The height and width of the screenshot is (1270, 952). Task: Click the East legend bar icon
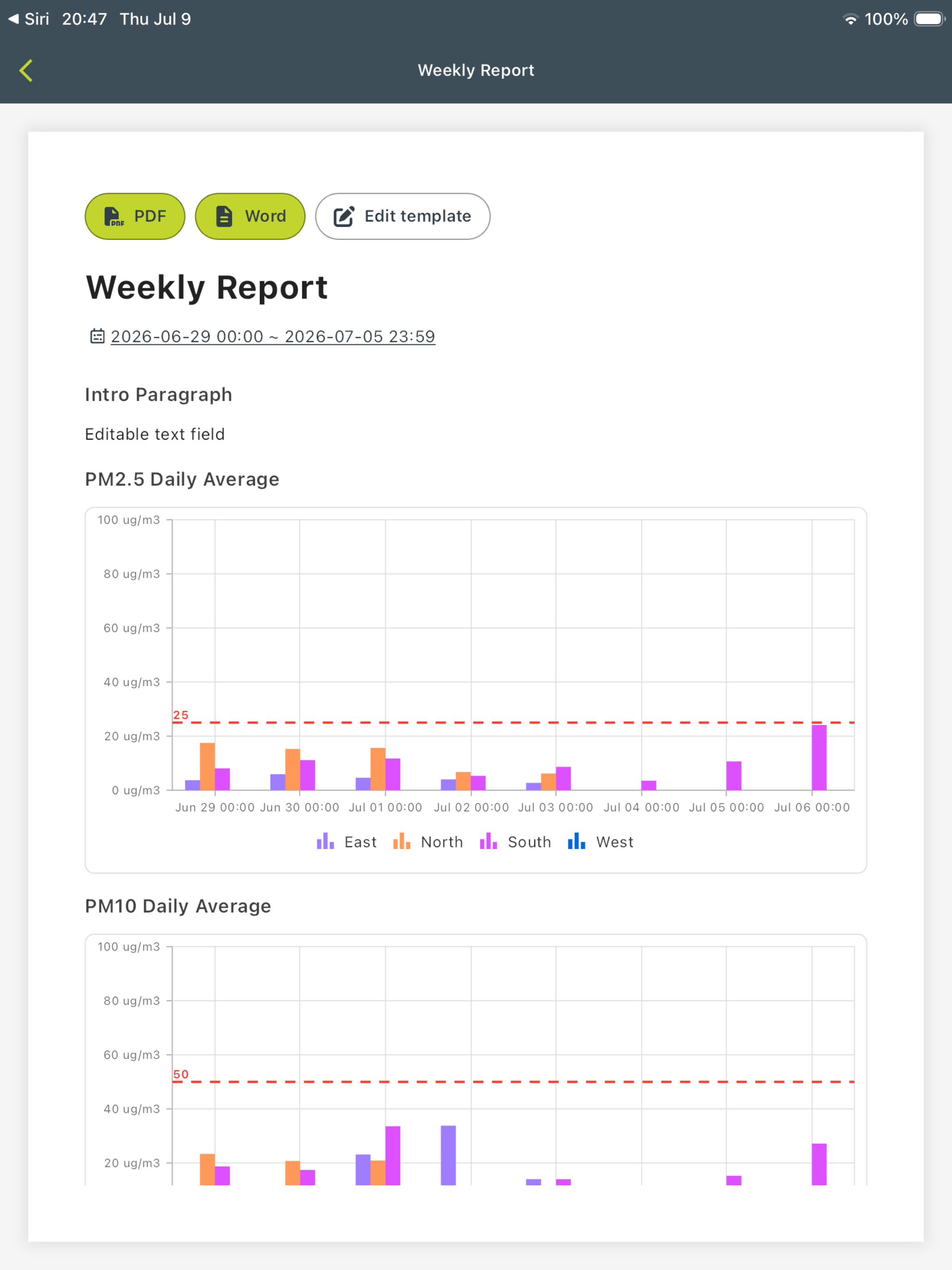(x=325, y=841)
